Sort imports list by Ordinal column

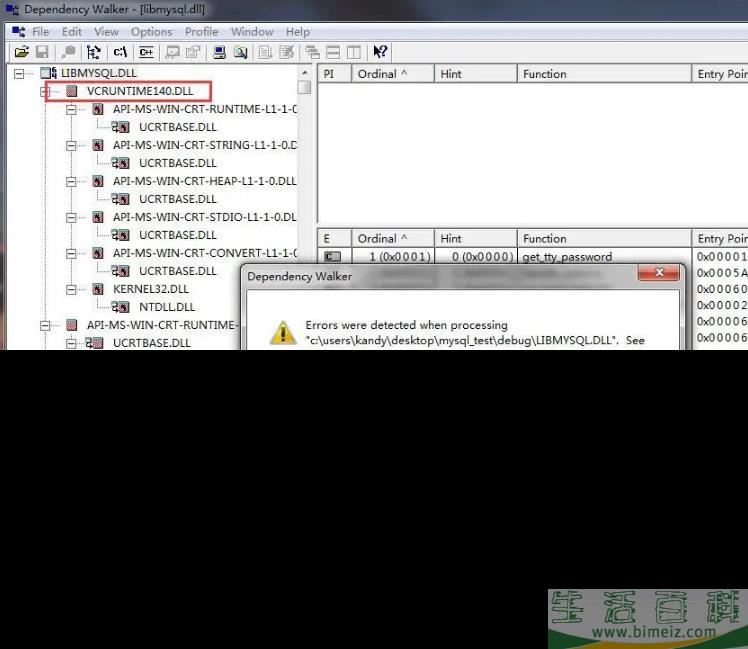click(x=393, y=74)
